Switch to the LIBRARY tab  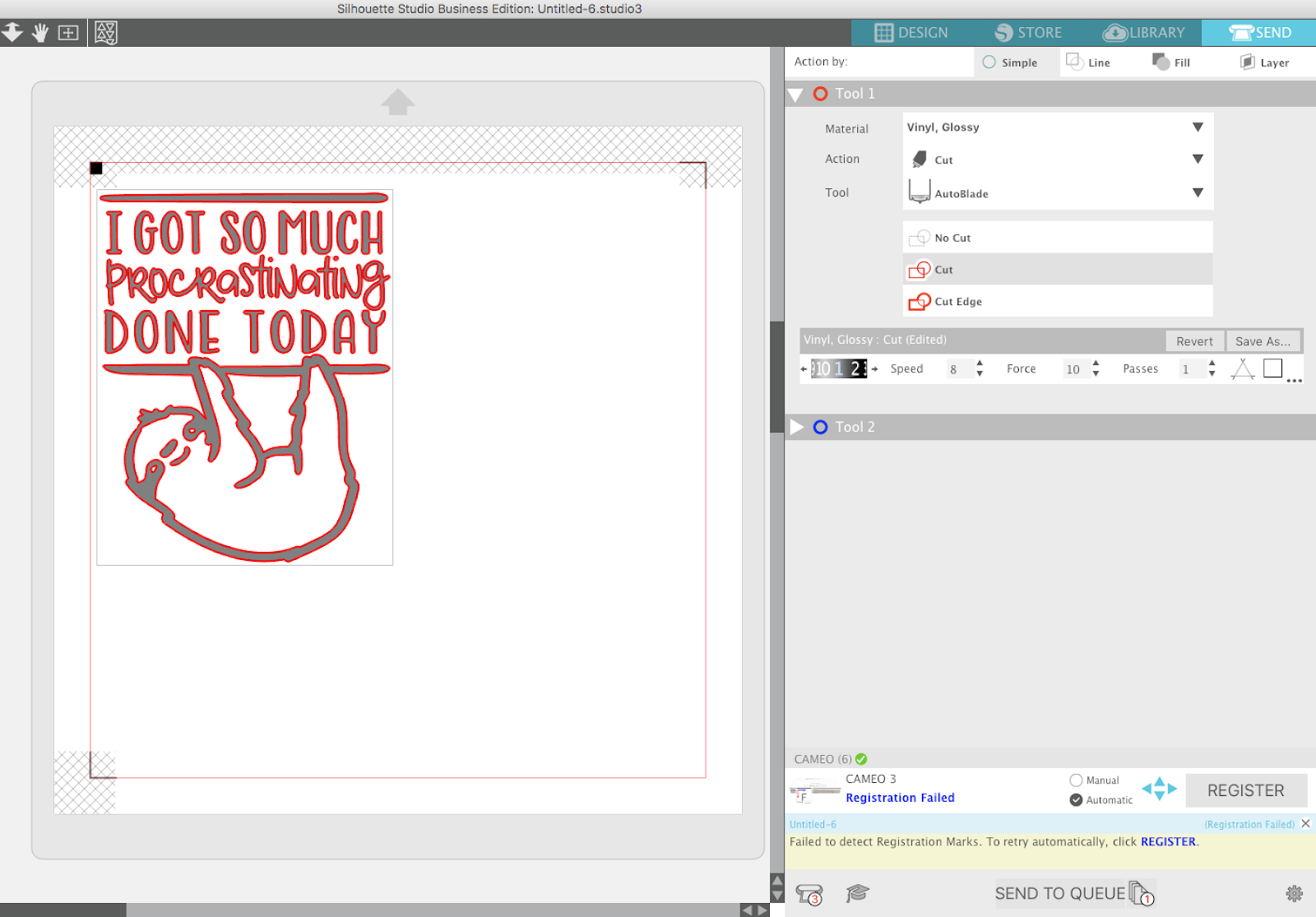click(x=1144, y=33)
